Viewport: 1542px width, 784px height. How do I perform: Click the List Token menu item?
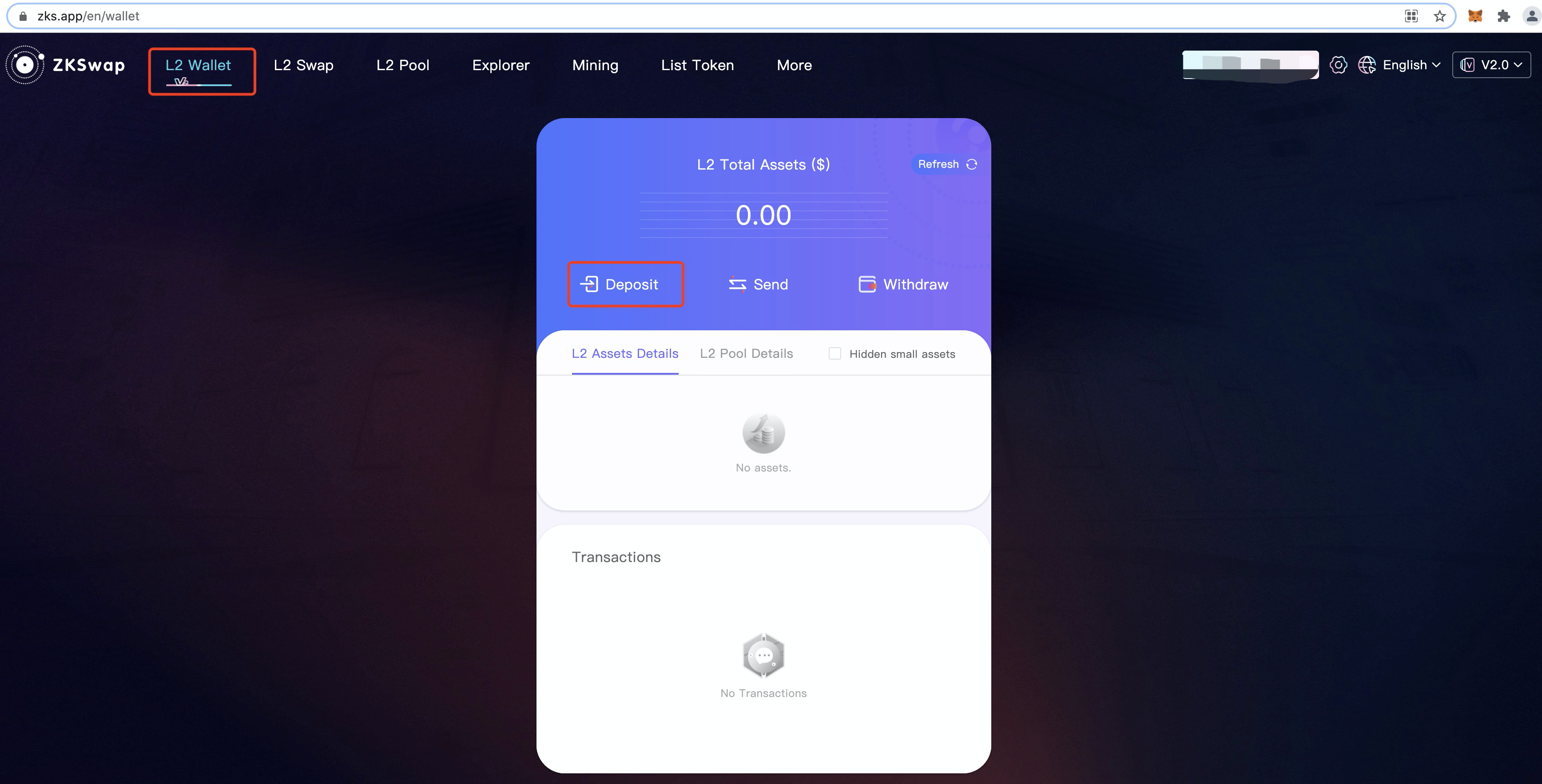pyautogui.click(x=697, y=65)
